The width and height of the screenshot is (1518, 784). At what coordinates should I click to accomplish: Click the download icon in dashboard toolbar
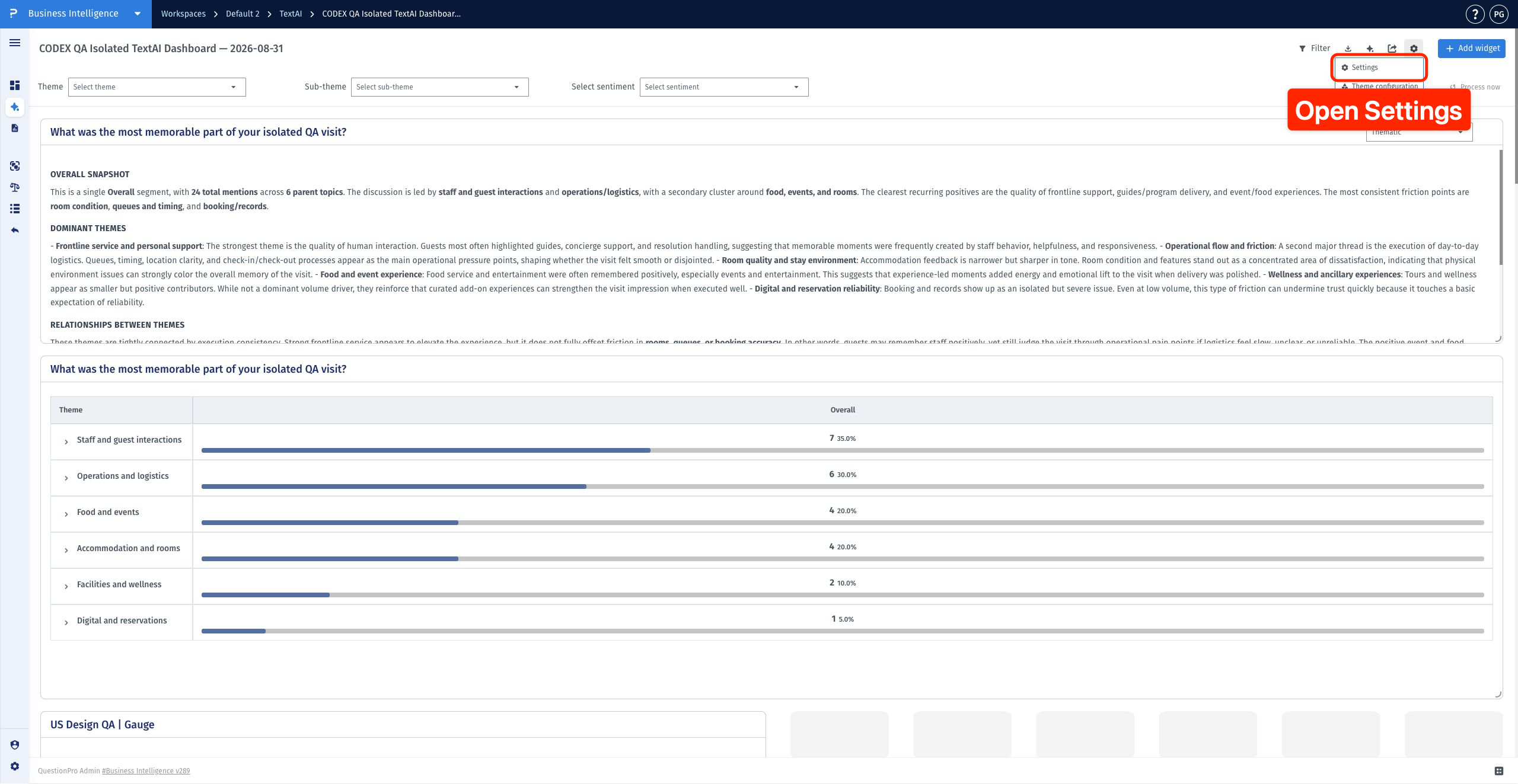point(1348,49)
